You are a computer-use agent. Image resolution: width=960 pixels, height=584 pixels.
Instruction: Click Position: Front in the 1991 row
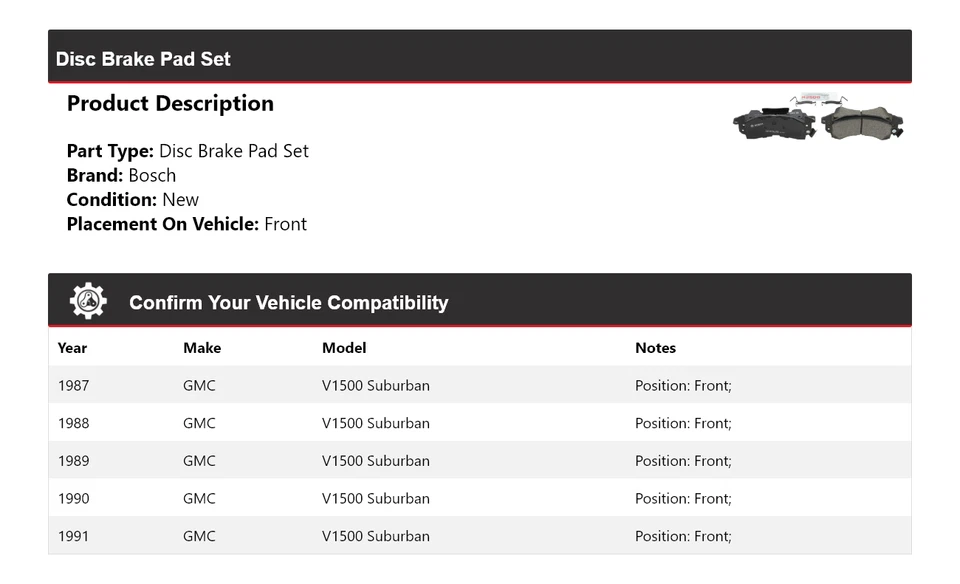tap(683, 536)
